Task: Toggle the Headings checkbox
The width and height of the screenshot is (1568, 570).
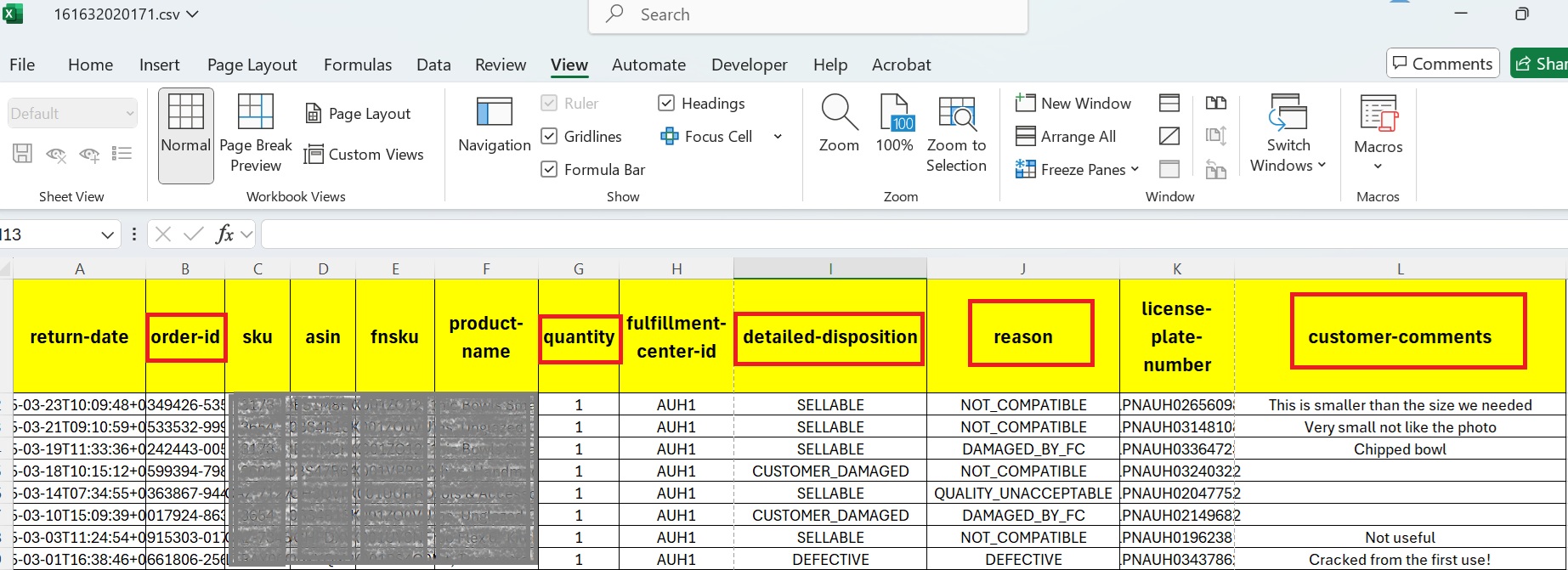Action: click(666, 103)
